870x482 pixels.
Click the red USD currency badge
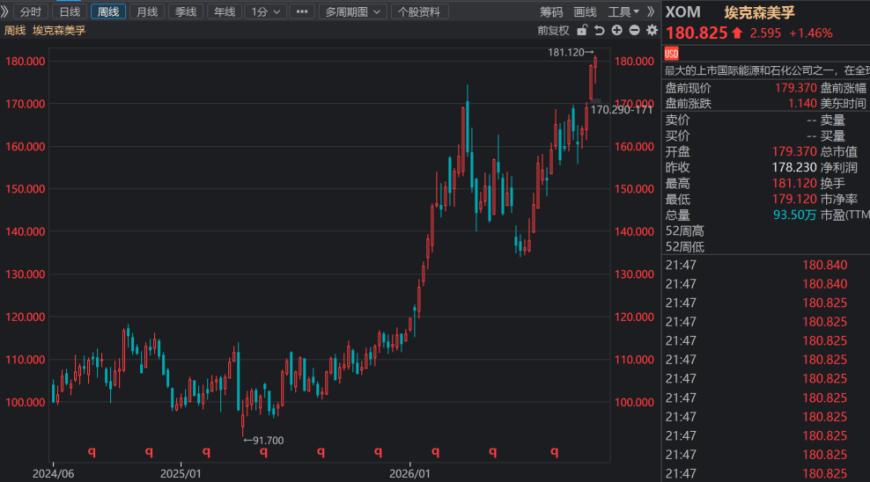click(671, 53)
